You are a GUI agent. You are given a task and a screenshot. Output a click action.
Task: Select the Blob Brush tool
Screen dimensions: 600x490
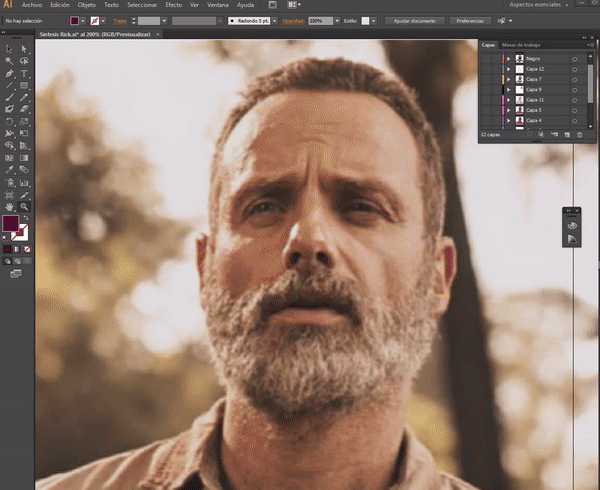tap(9, 109)
